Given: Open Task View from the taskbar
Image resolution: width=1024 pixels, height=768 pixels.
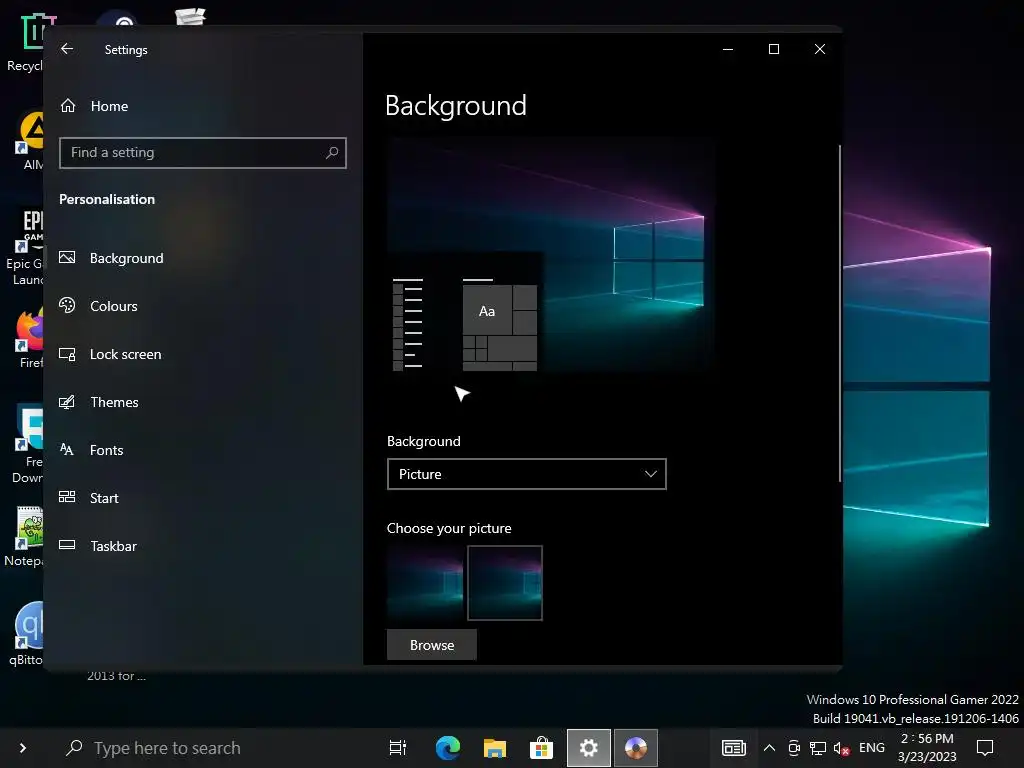Looking at the screenshot, I should coord(397,748).
